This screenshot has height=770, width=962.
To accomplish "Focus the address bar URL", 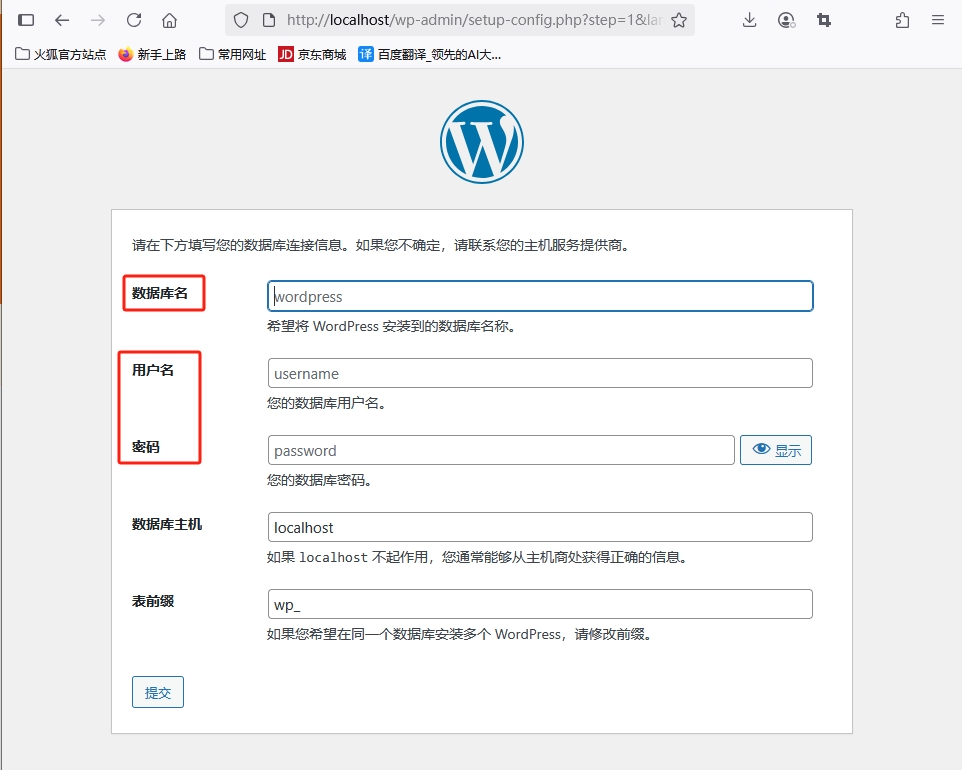I will click(x=474, y=20).
